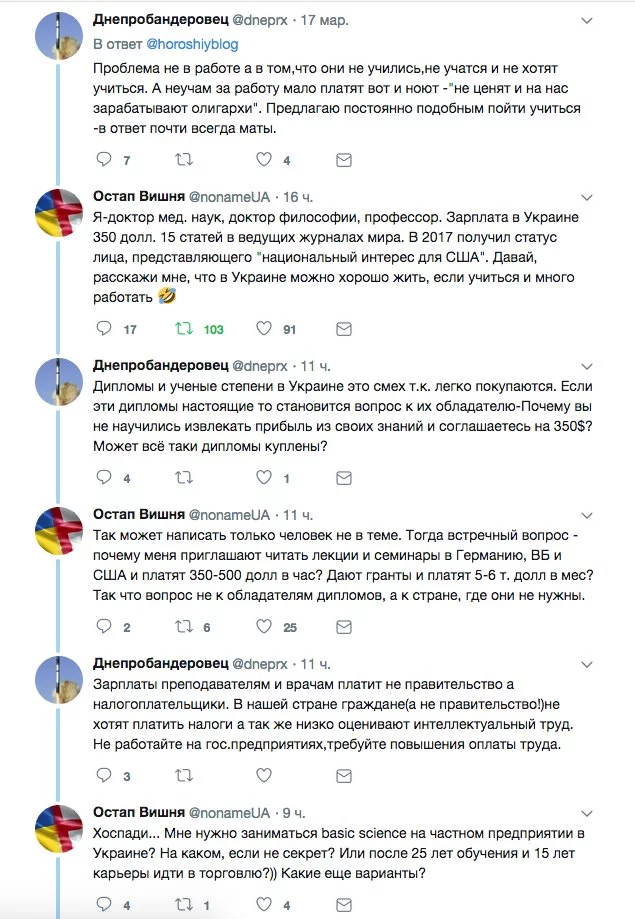This screenshot has width=635, height=919.
Task: Like the diploma tweet with 1 like
Action: (264, 478)
